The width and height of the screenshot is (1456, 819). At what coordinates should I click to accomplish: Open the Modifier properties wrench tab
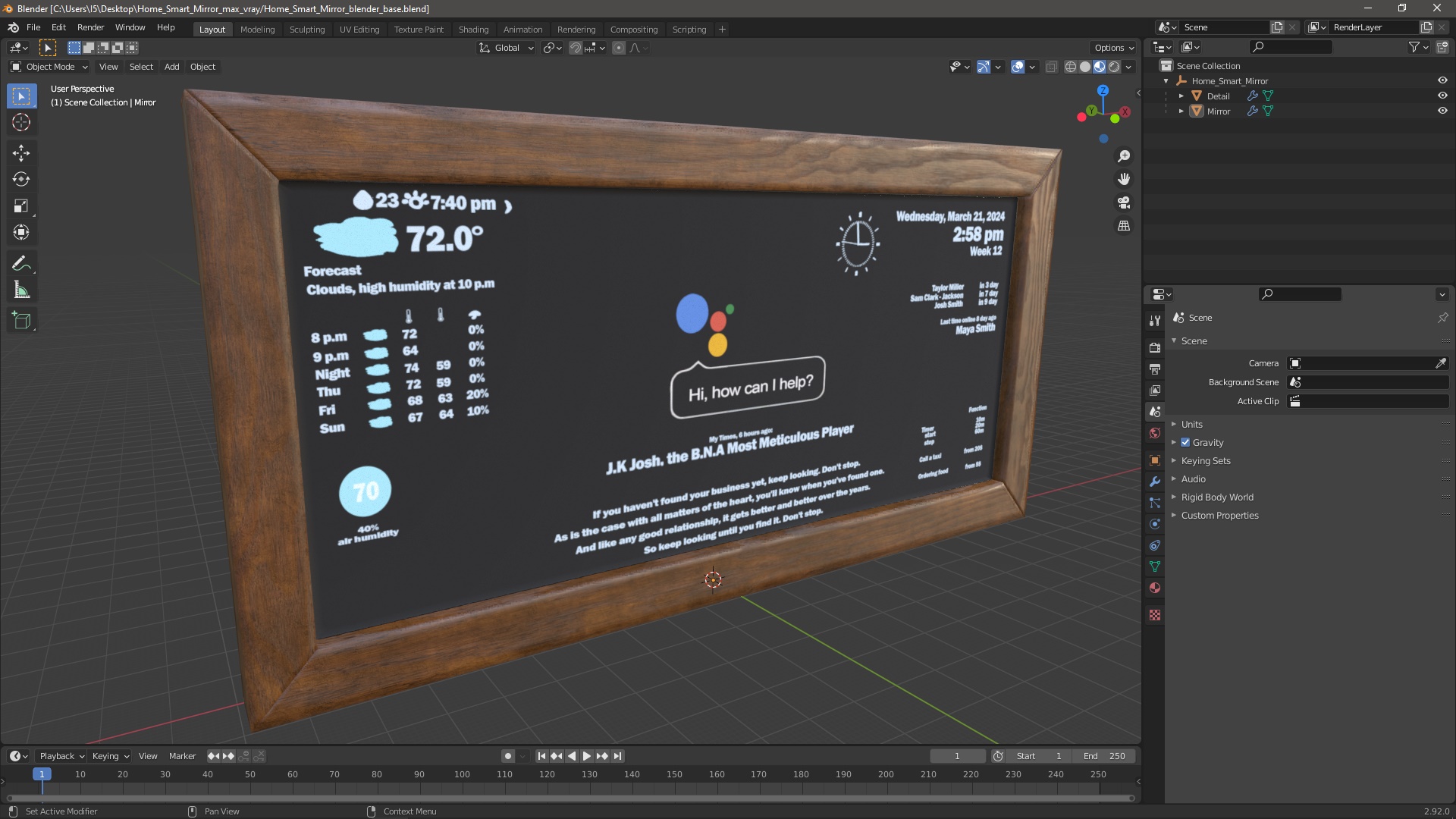pyautogui.click(x=1155, y=482)
